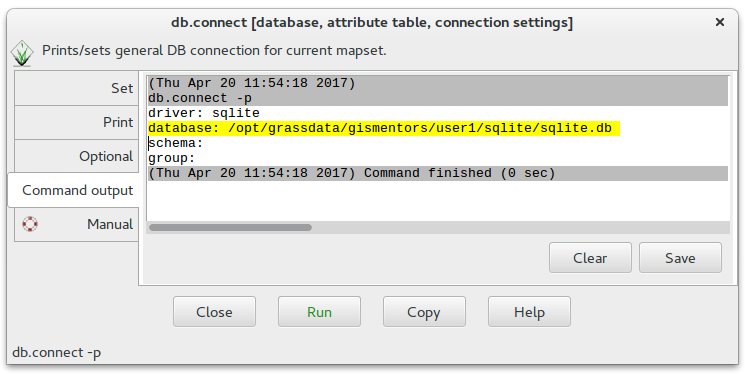Close the db.connect dialog with X
This screenshot has width=751, height=375.
click(x=719, y=22)
